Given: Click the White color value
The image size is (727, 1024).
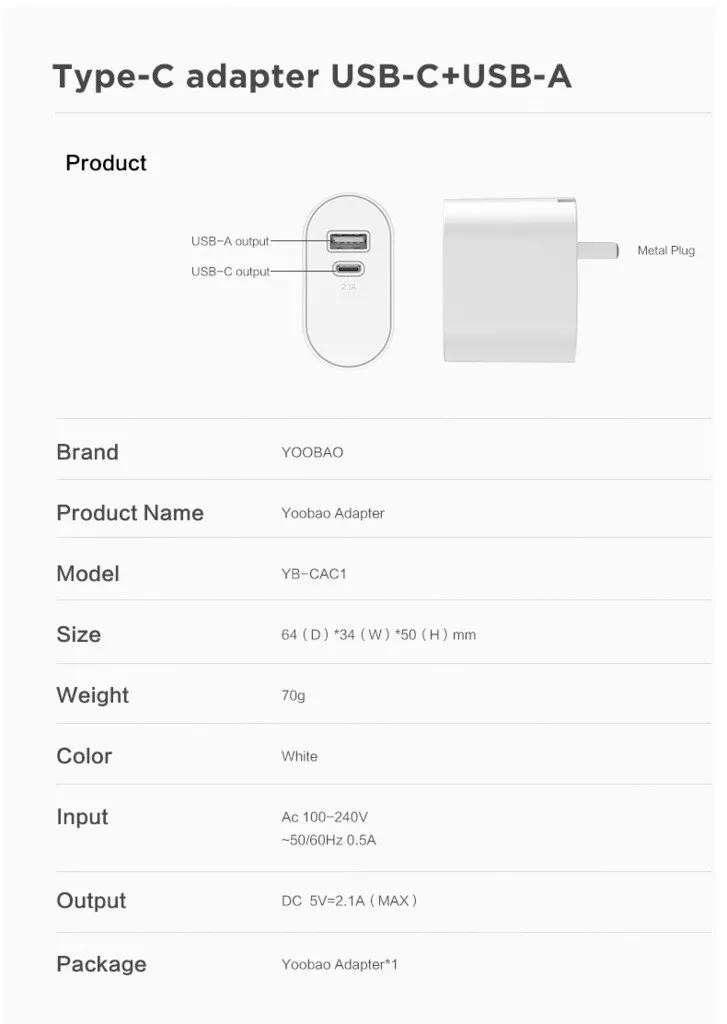Looking at the screenshot, I should [299, 756].
